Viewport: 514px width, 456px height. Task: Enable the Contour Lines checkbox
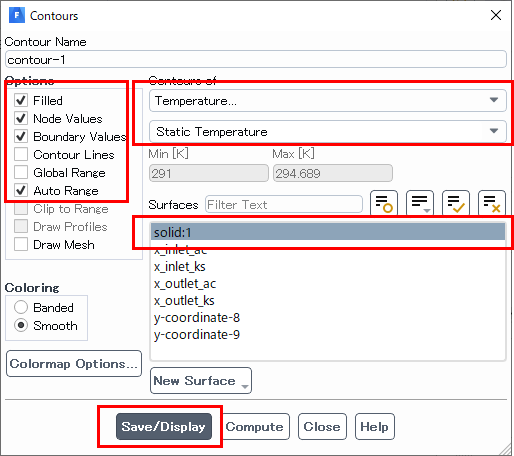point(21,154)
